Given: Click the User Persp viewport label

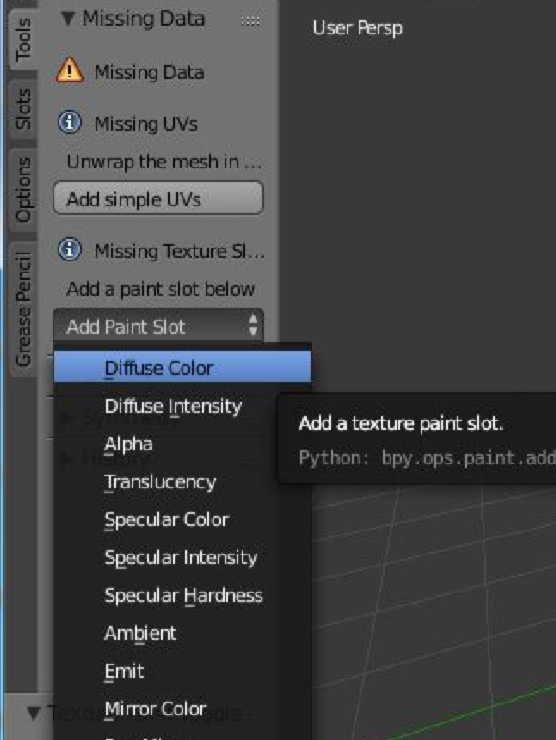Looking at the screenshot, I should click(357, 28).
